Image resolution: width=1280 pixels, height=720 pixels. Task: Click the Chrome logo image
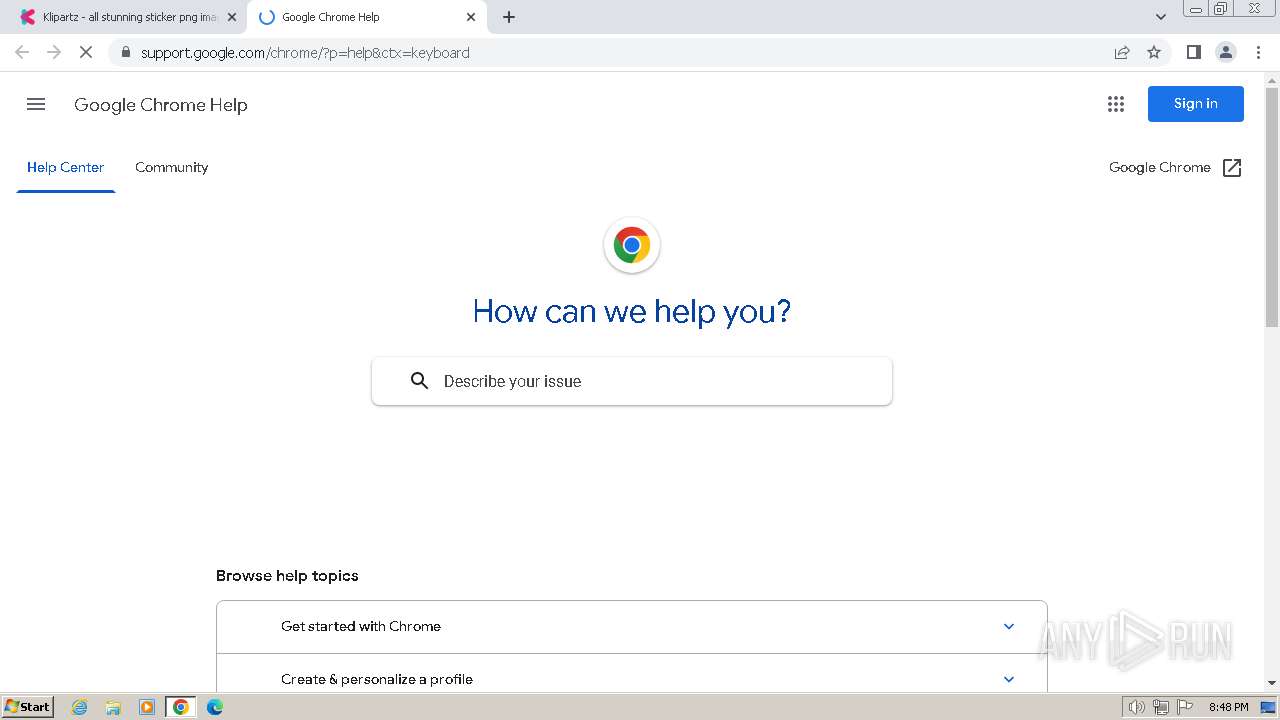pos(632,245)
